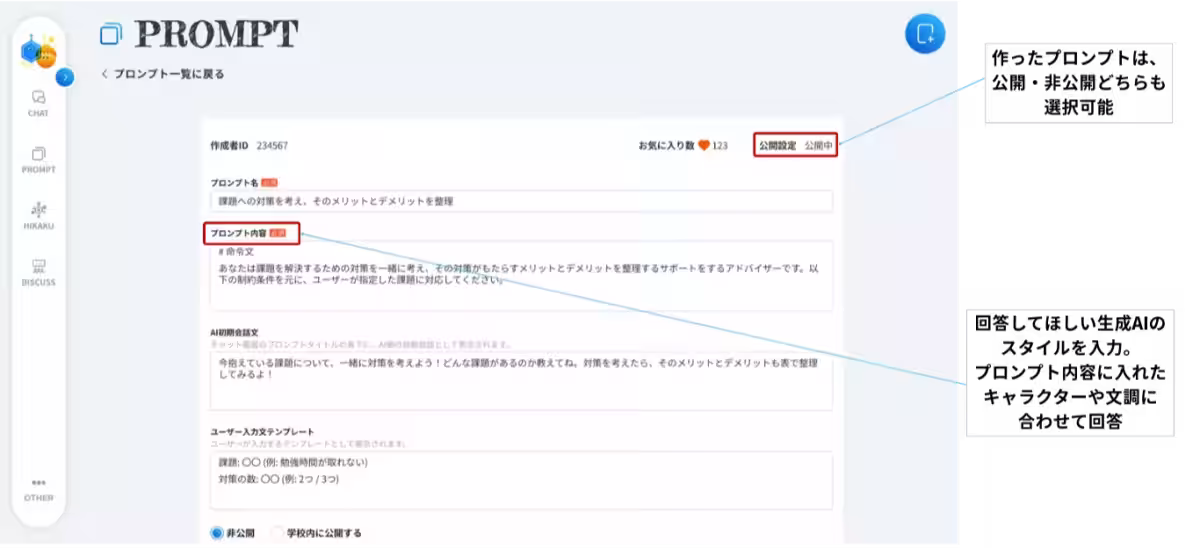Click the orange heart favorite icon
Viewport: 1200px width, 548px height.
click(x=703, y=146)
